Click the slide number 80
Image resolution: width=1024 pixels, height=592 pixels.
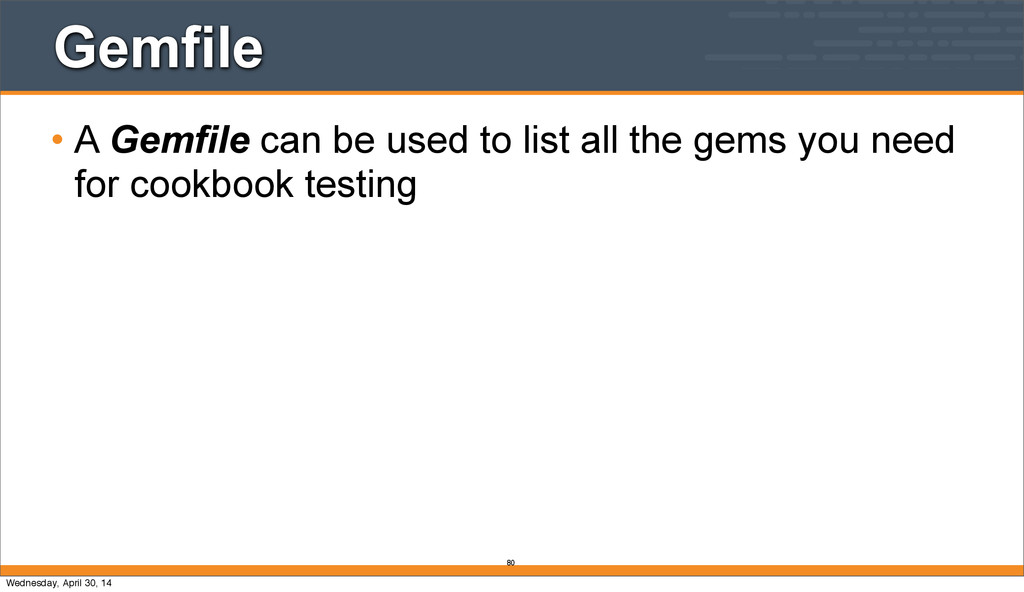(x=510, y=563)
